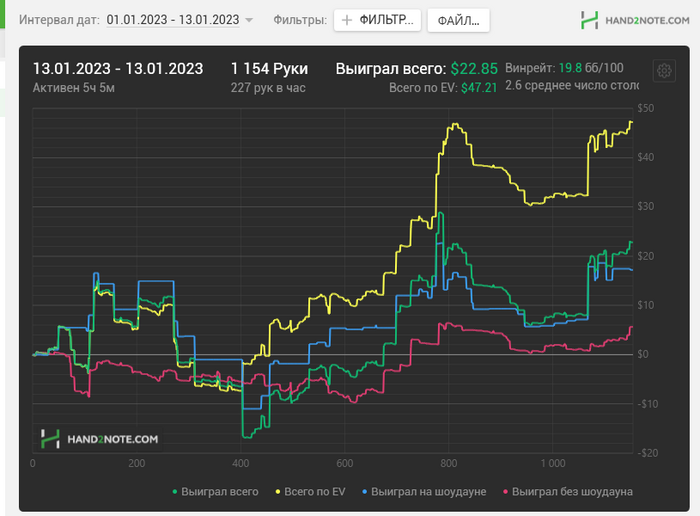700x516 pixels.
Task: Click the green dot beside Выиграл всего
Action: point(175,492)
